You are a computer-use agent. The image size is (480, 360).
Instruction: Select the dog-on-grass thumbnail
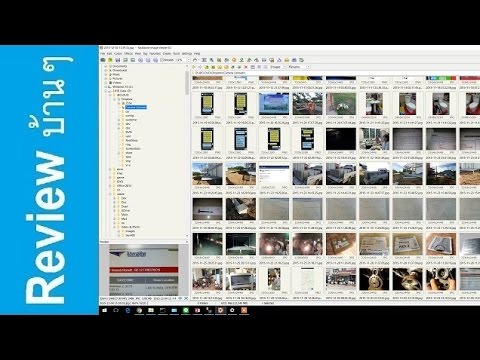(x=341, y=104)
